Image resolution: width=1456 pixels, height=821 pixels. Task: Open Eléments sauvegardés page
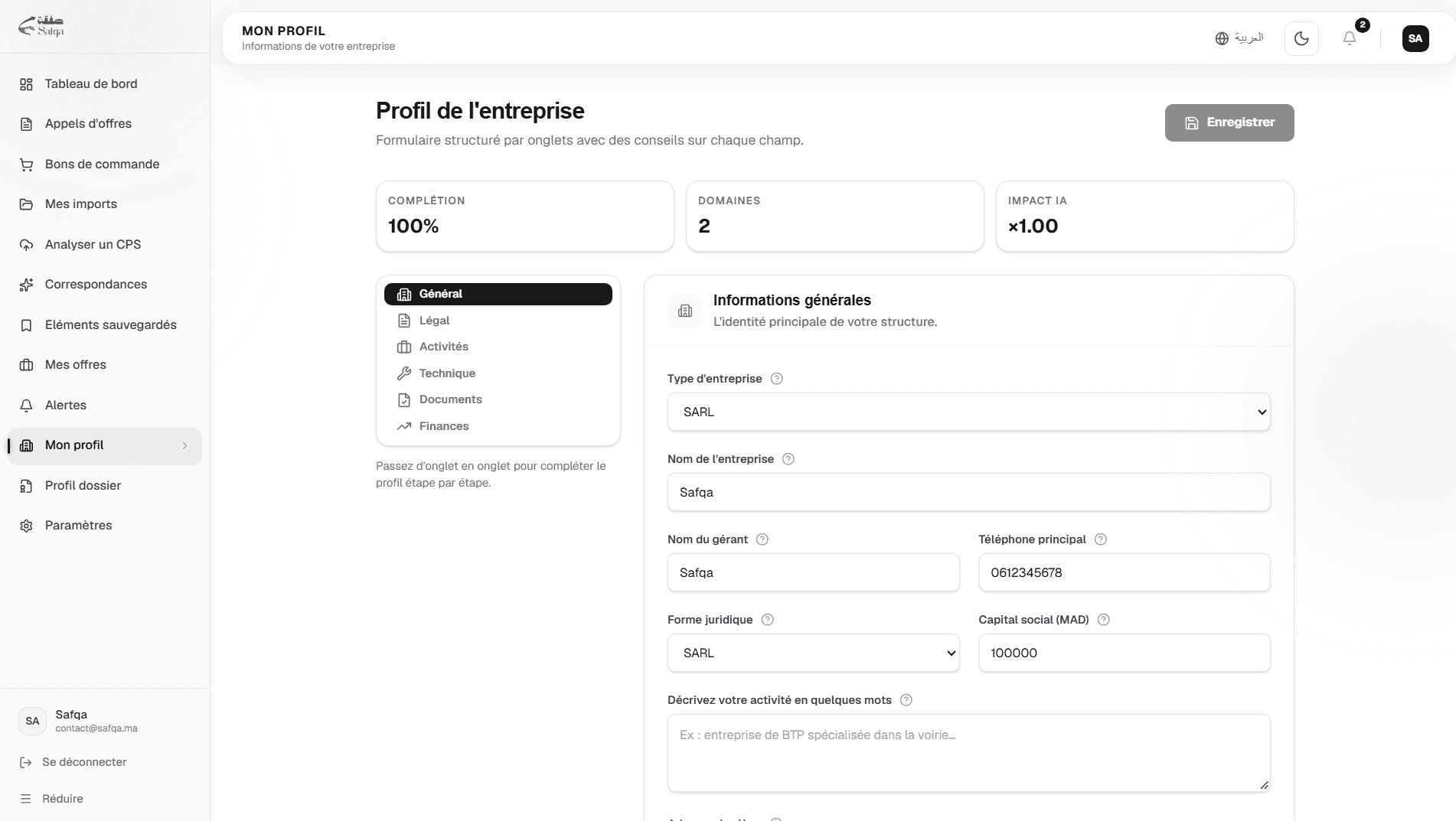point(105,325)
